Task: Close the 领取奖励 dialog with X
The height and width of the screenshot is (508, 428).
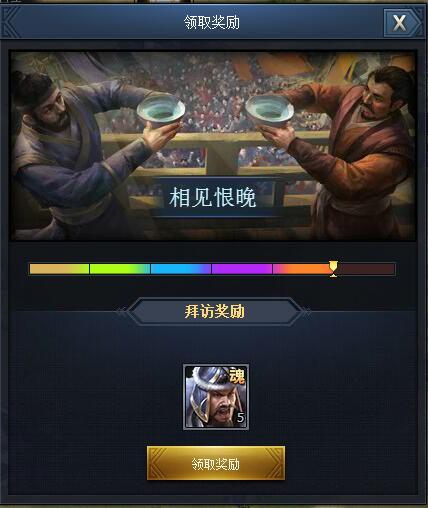Action: point(399,23)
